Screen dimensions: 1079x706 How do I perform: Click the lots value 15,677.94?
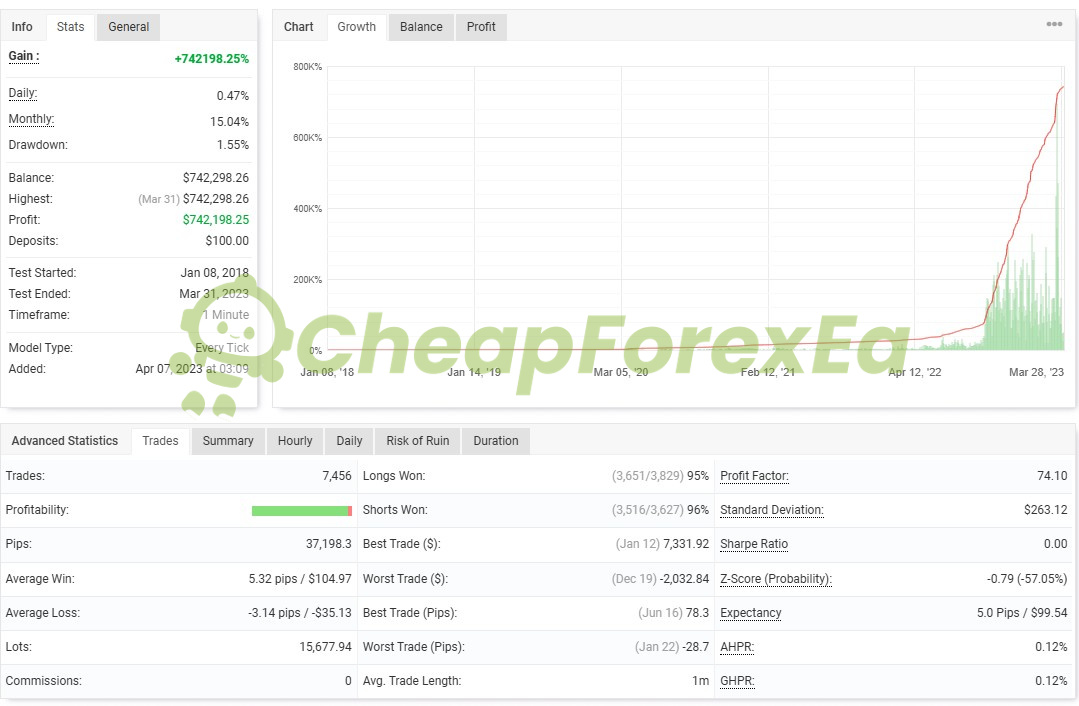tap(325, 647)
